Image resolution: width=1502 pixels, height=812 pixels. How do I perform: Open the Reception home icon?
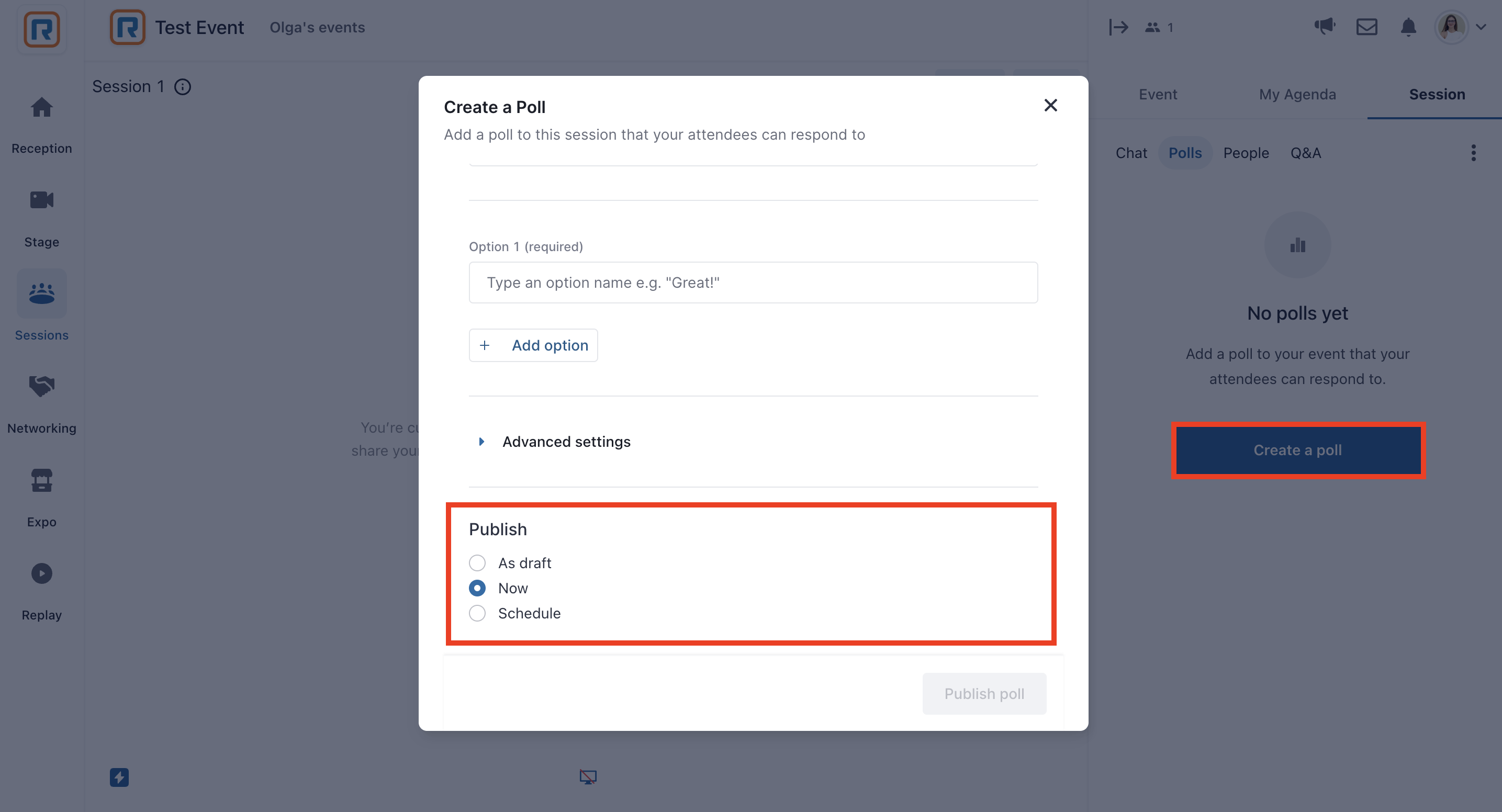41,107
